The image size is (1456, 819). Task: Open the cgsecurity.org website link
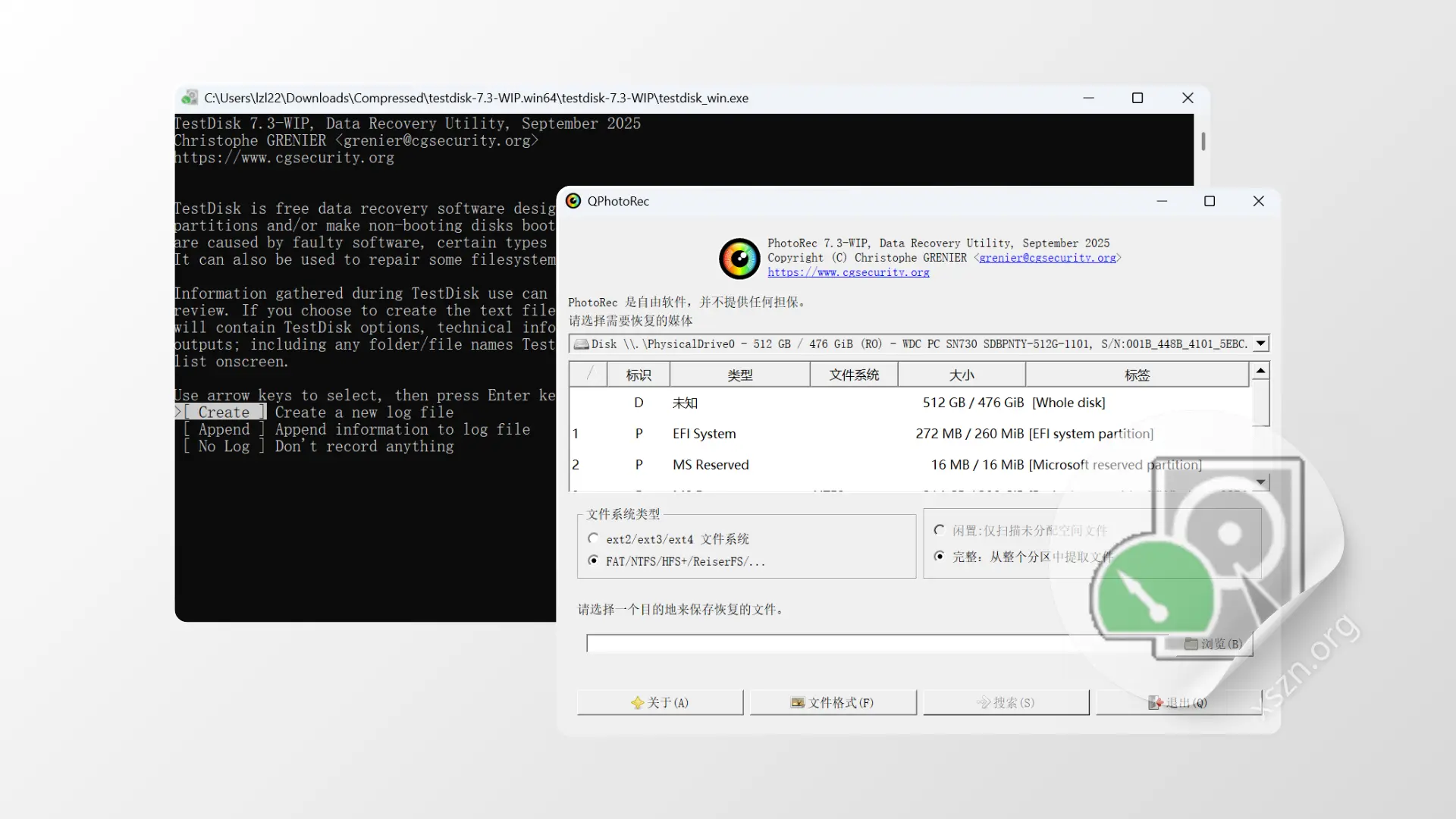pos(849,273)
